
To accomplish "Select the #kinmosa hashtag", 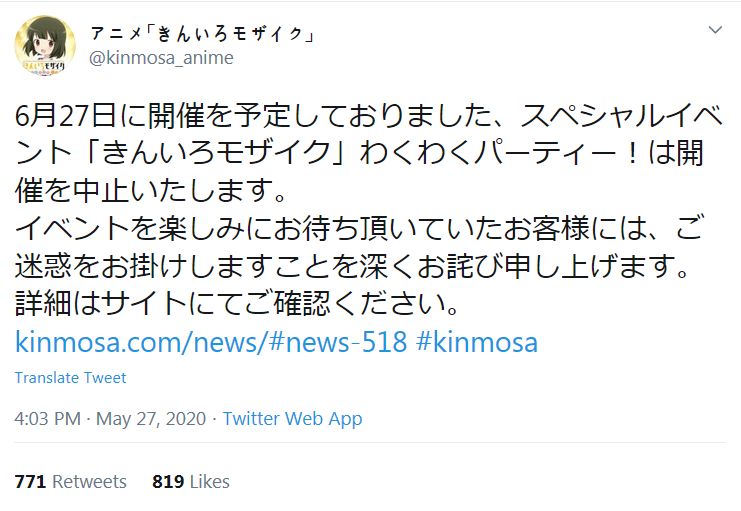I will pyautogui.click(x=476, y=342).
